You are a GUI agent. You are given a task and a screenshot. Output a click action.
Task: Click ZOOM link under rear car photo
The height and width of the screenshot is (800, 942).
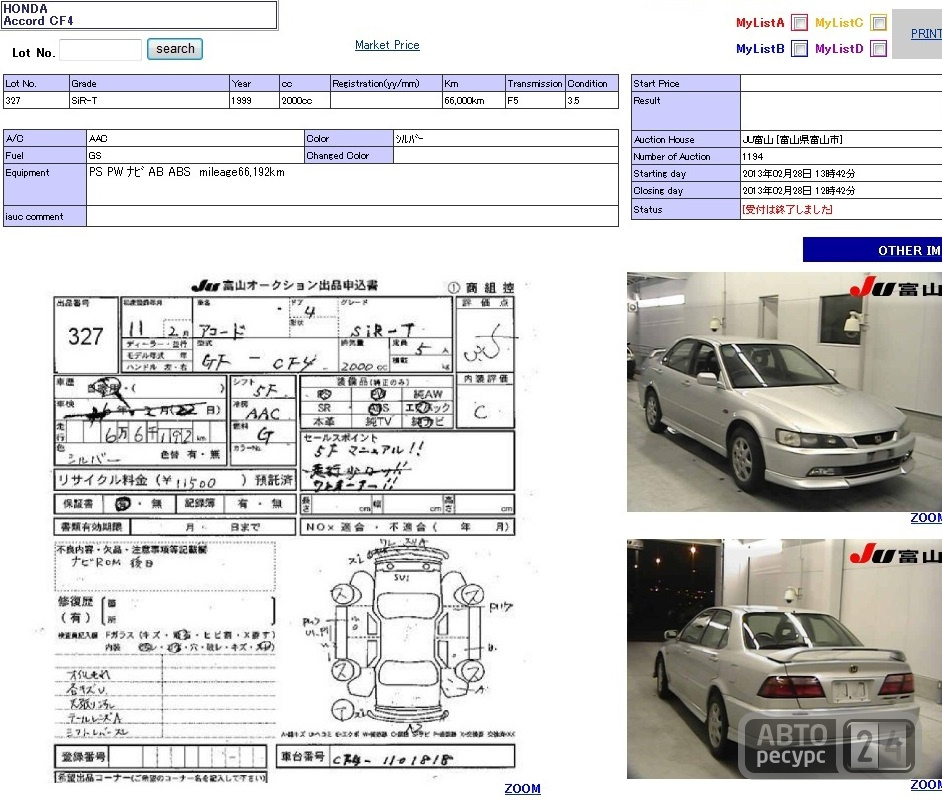tap(926, 784)
